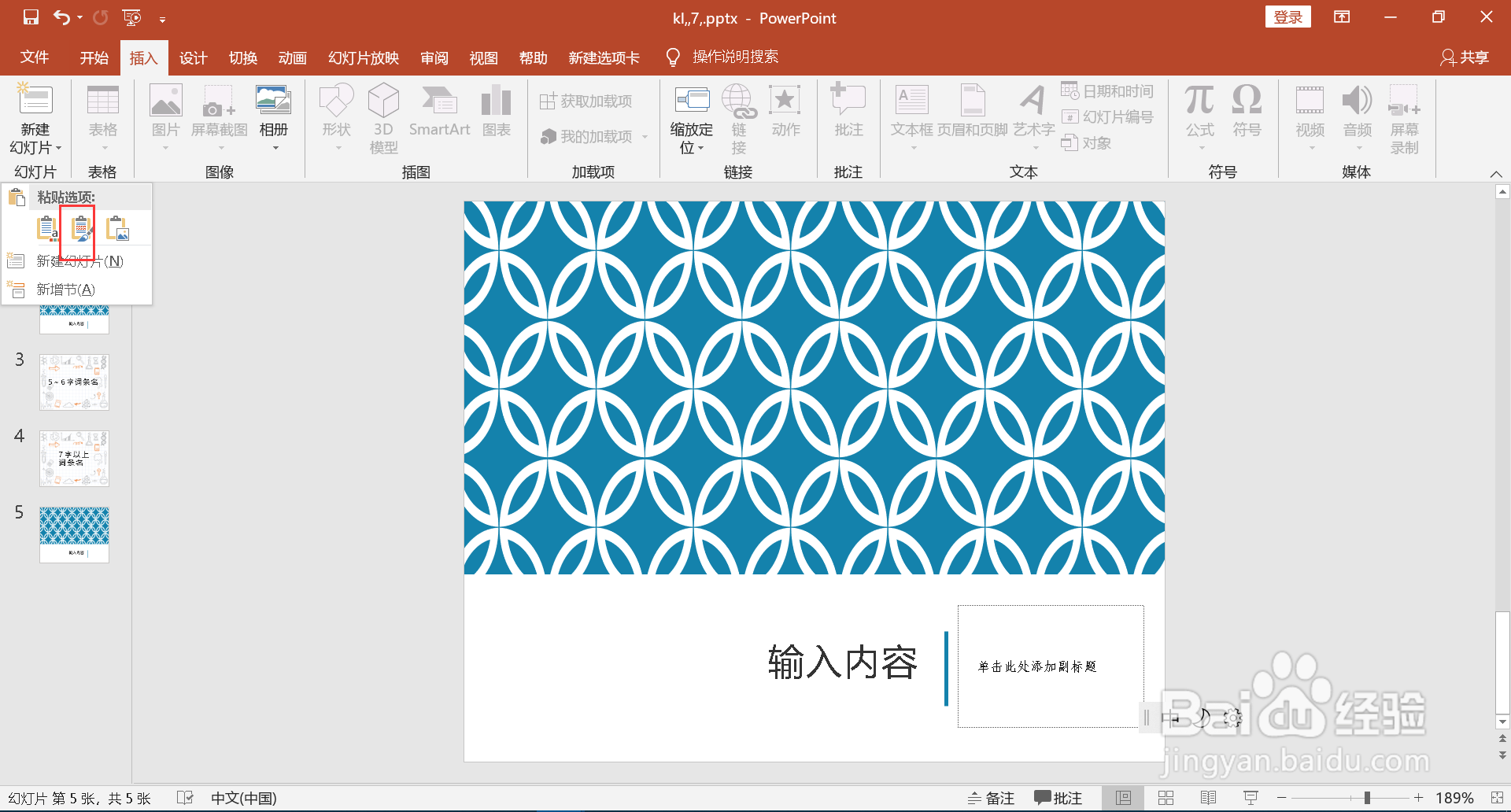Open the Photo Album tool
Screen dimensions: 1511x812
pos(273,101)
